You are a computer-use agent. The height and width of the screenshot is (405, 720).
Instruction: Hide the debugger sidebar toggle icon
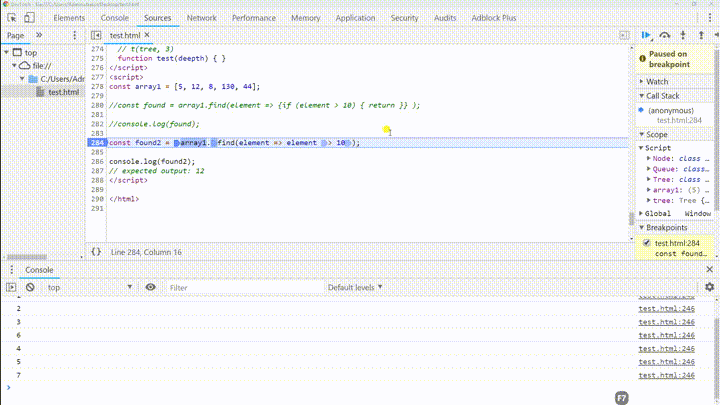[x=624, y=35]
